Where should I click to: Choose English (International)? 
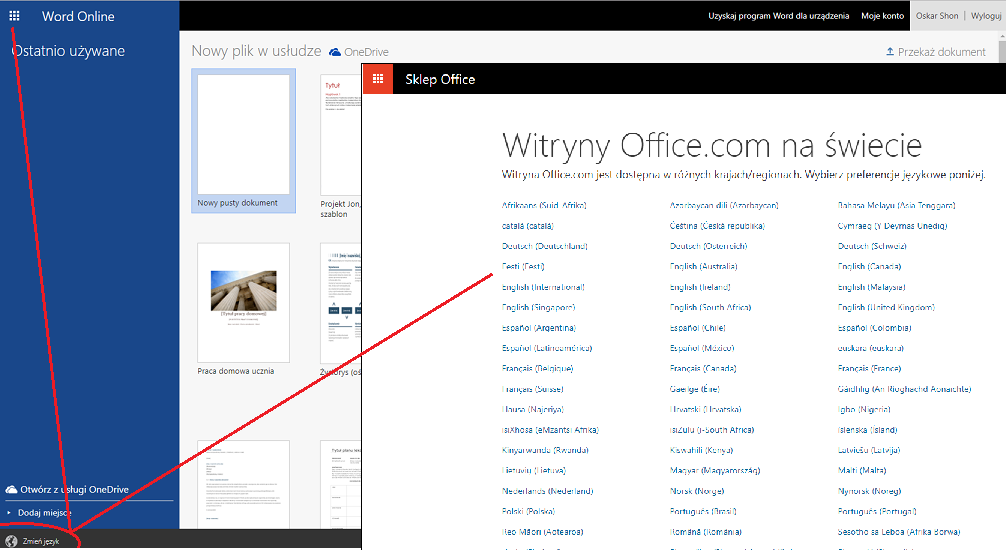tap(543, 288)
